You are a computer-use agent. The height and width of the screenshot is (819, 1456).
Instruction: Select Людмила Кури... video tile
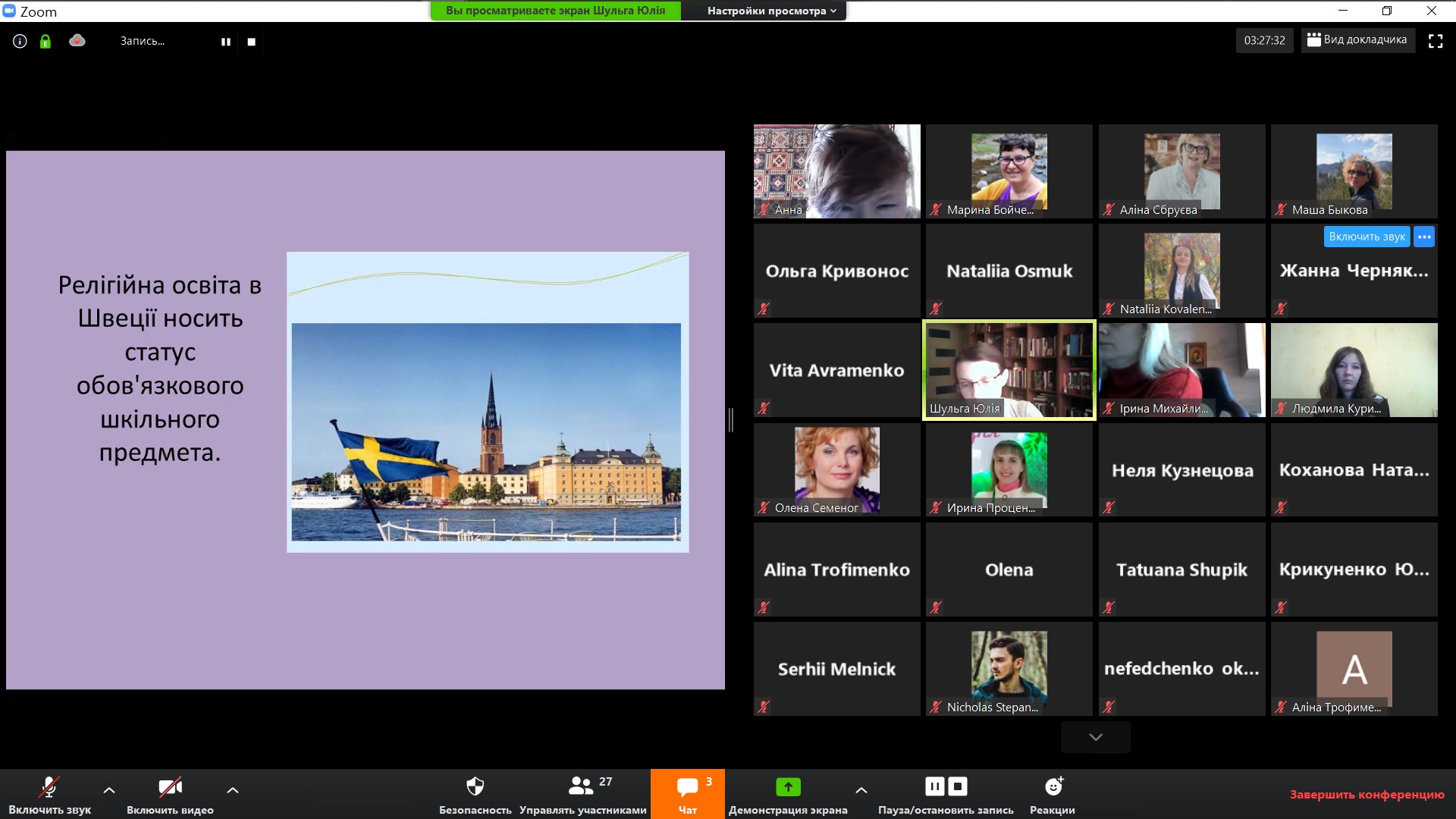click(1354, 370)
